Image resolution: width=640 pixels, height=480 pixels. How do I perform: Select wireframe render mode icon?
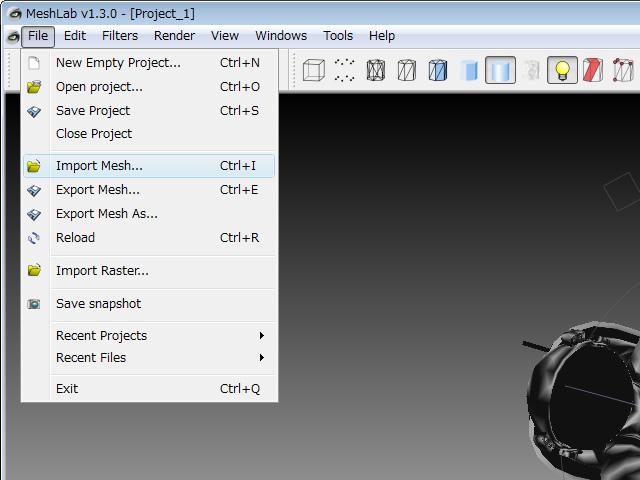click(376, 70)
